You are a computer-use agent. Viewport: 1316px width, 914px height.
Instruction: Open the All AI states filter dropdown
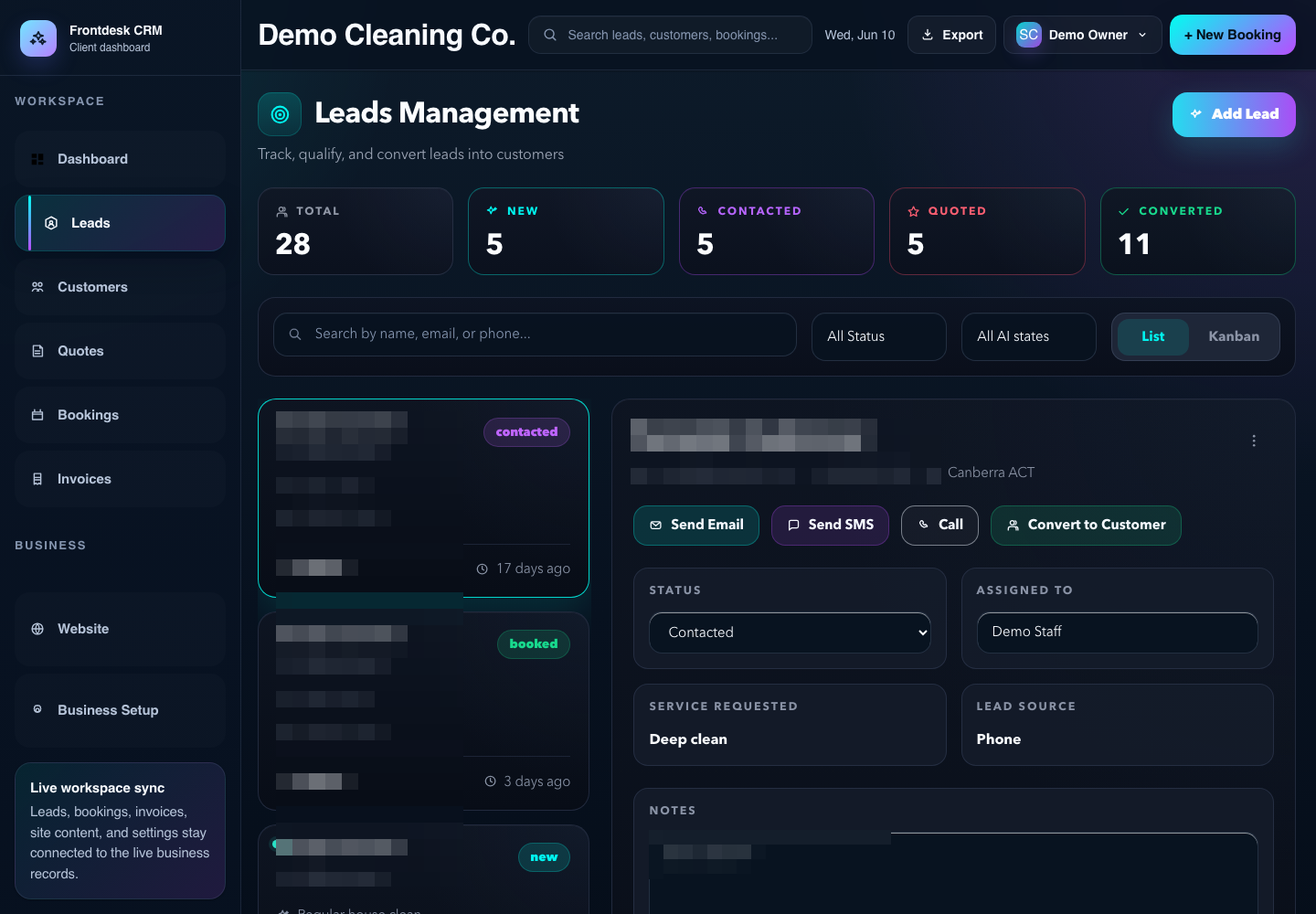(x=1029, y=336)
